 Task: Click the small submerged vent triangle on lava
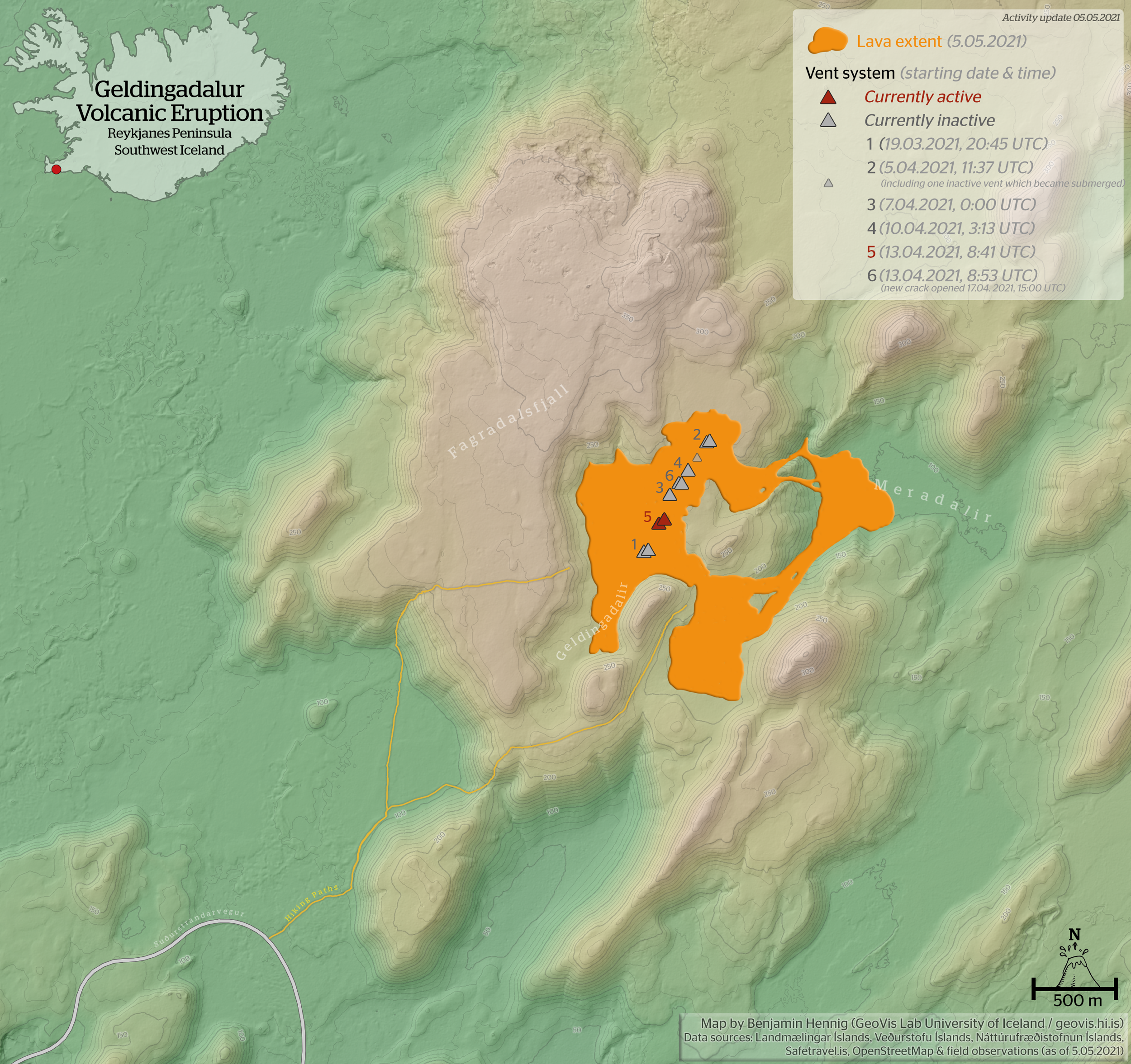pyautogui.click(x=698, y=458)
